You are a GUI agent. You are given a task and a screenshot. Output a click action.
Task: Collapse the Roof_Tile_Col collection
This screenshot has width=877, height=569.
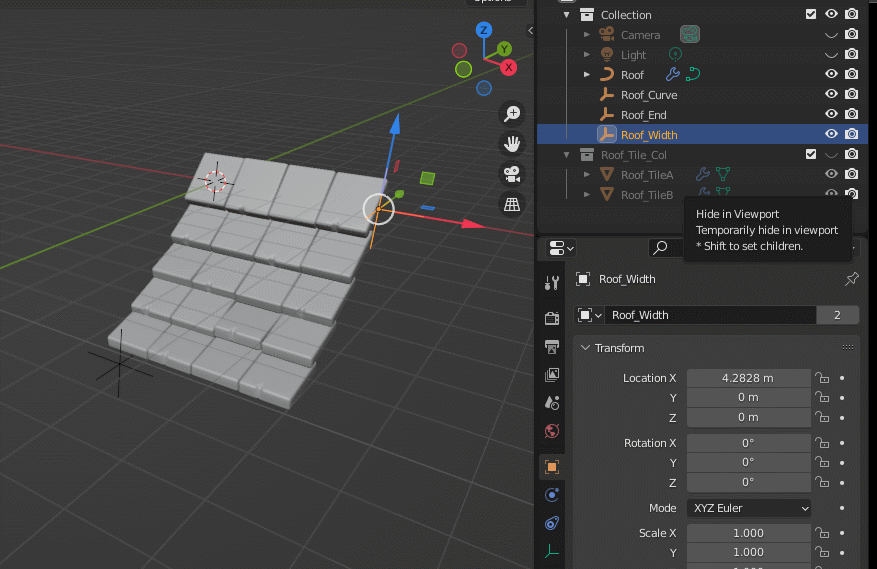tap(567, 154)
